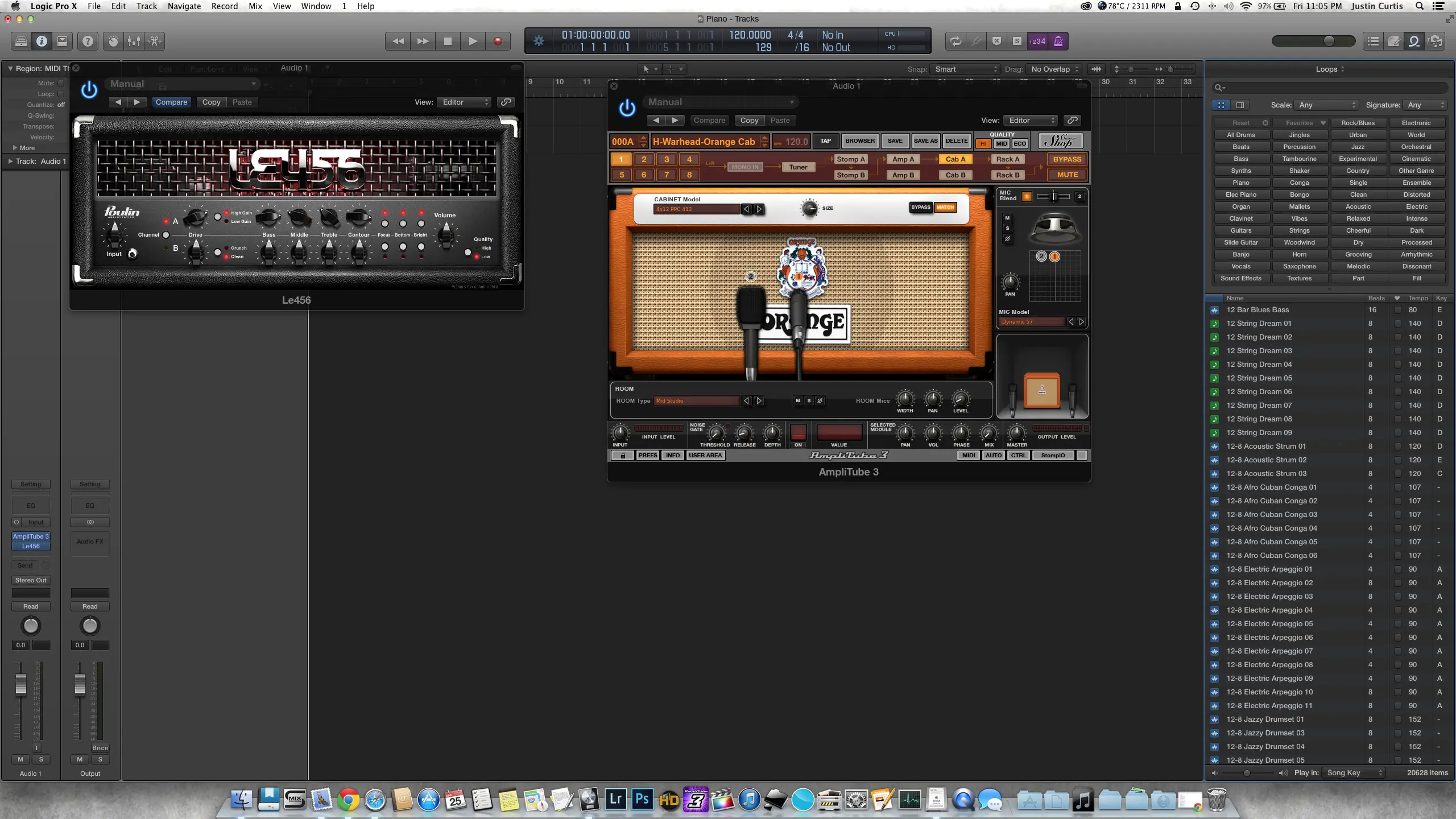
Task: Start playback with the Play button
Action: click(x=473, y=41)
